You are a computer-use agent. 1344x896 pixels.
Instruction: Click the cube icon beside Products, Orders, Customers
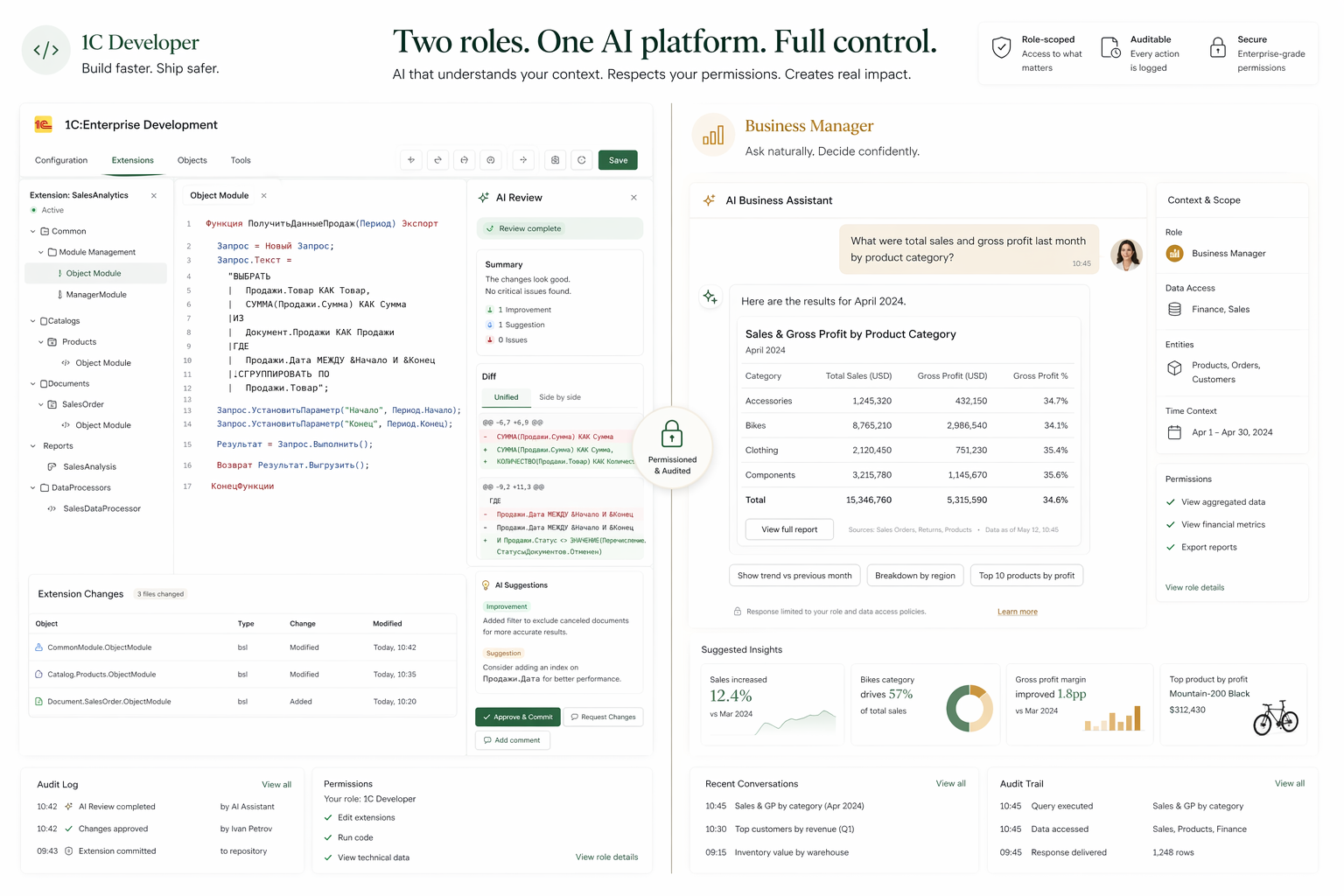1174,369
